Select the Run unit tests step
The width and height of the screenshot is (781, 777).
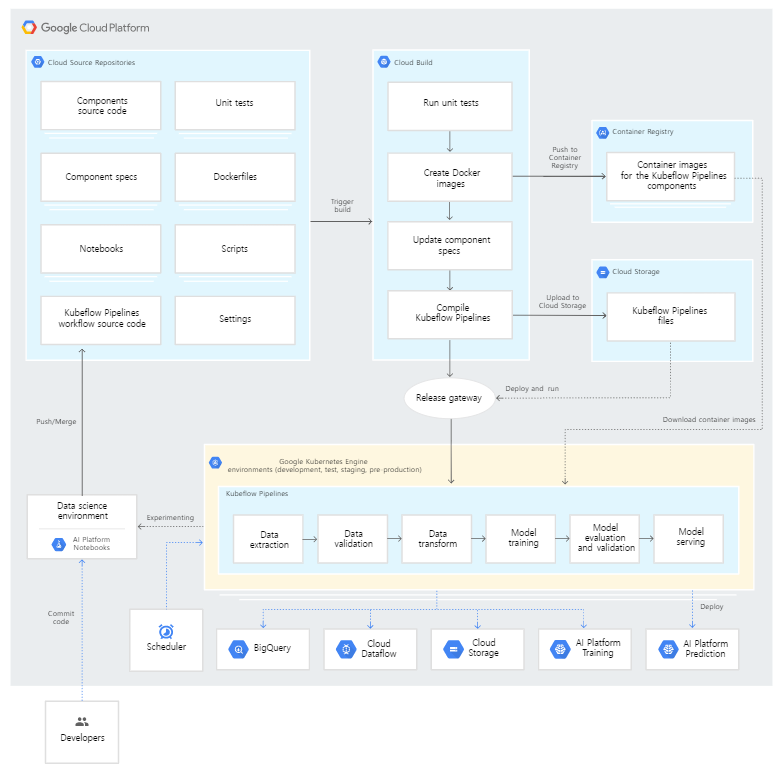[x=450, y=106]
